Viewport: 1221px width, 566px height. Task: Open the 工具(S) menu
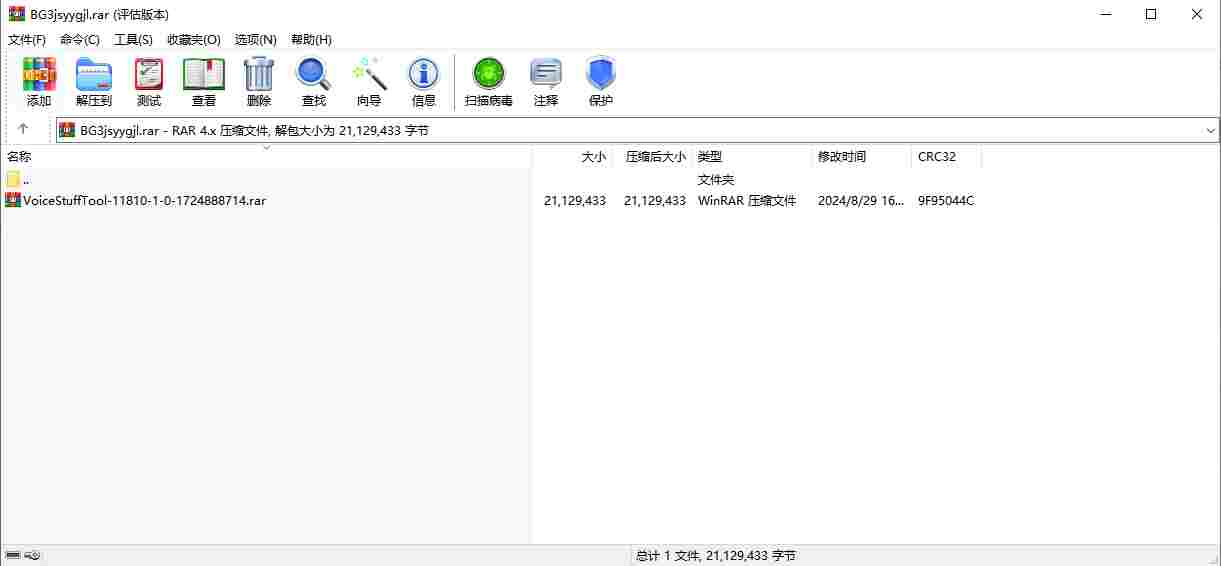coord(133,39)
